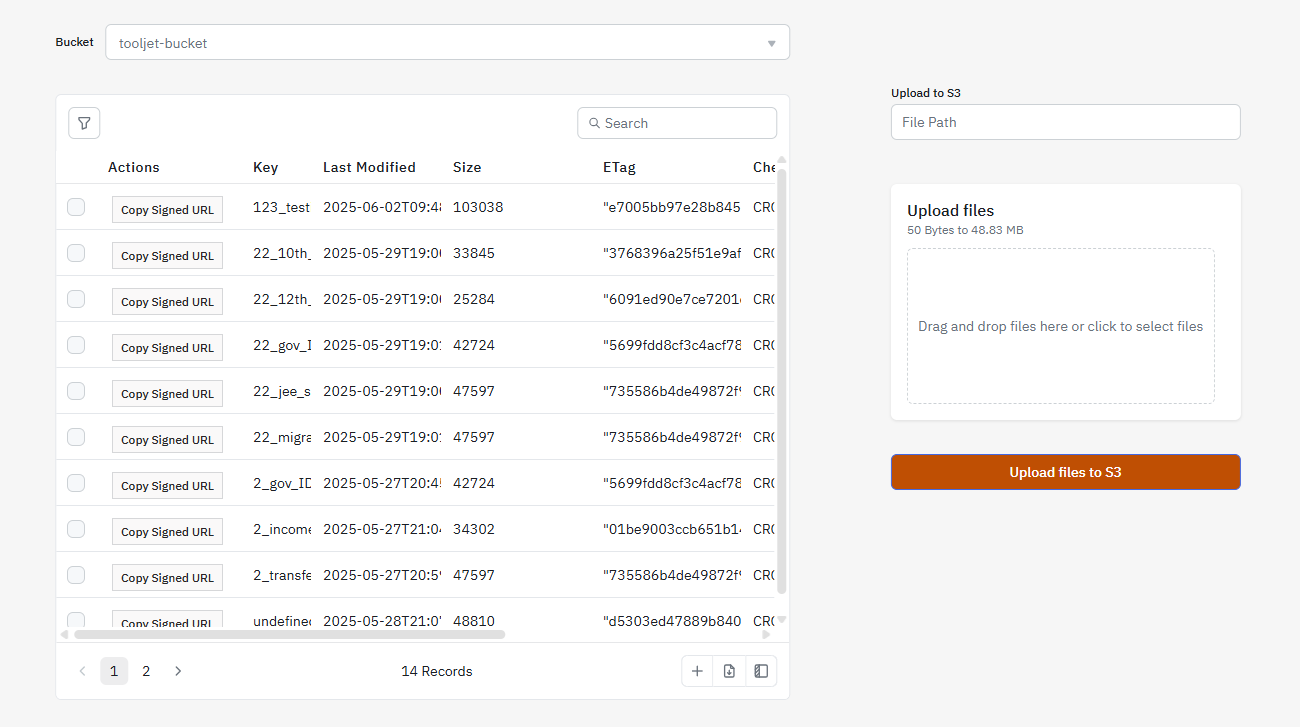This screenshot has width=1300, height=727.
Task: Open the Bucket dropdown tooljet-bucket
Action: (x=440, y=43)
